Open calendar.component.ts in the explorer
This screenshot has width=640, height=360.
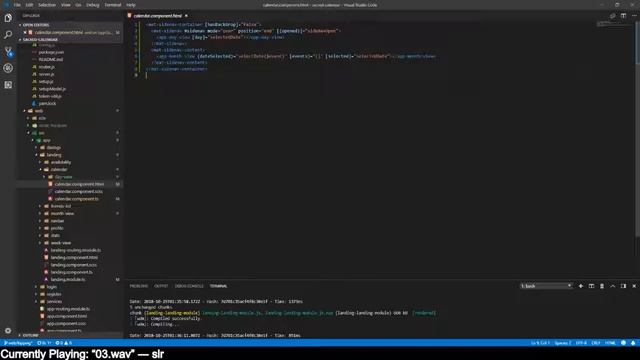[x=76, y=199]
